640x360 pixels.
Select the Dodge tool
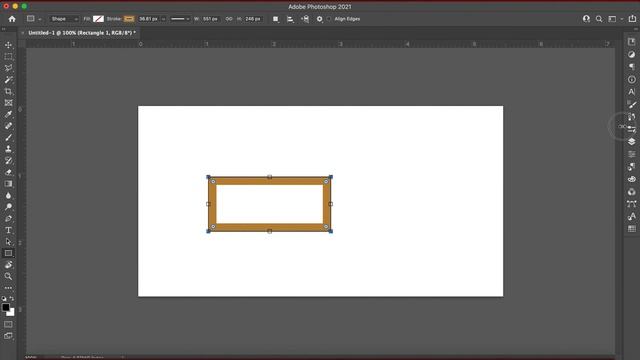(8, 207)
